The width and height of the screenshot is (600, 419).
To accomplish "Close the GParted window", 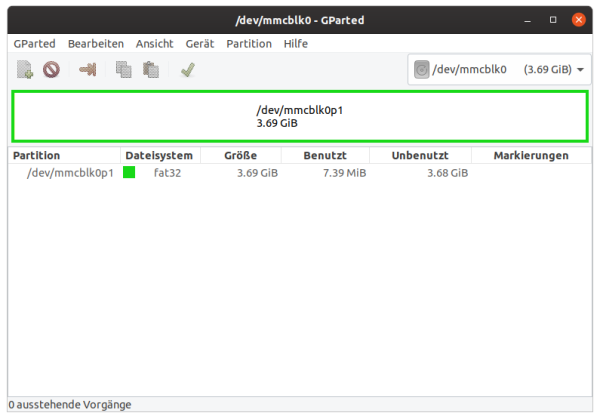I will click(579, 20).
